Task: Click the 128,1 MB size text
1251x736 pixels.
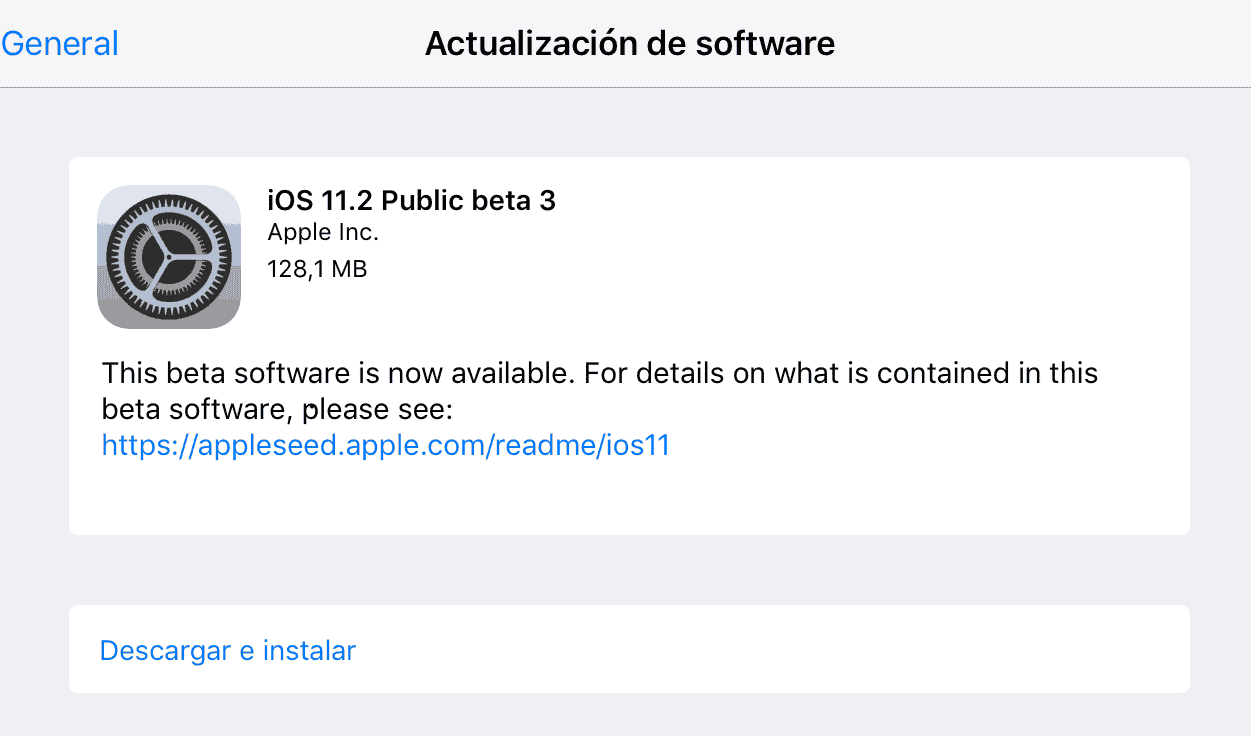Action: coord(316,268)
